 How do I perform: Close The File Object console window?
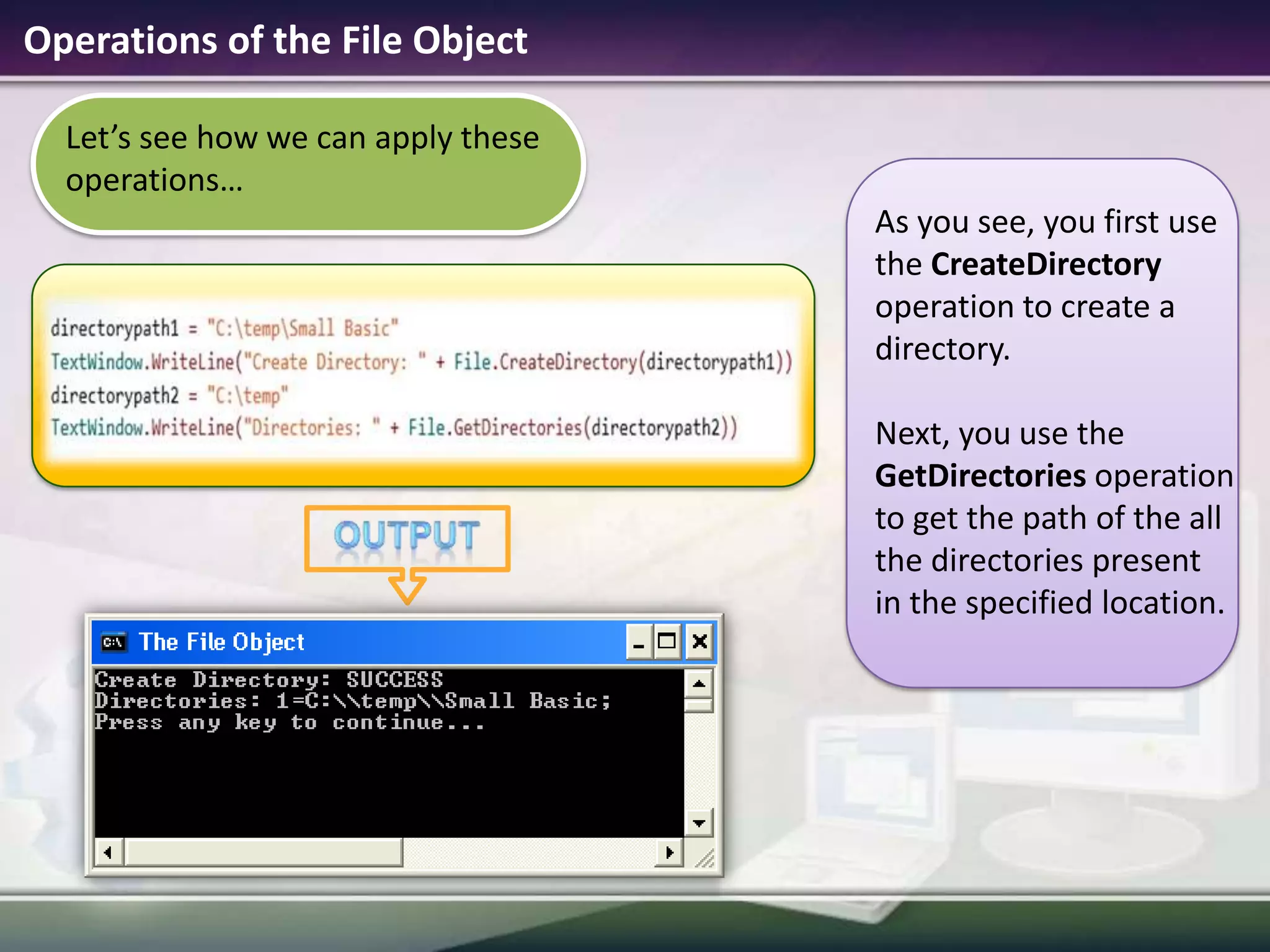point(699,642)
